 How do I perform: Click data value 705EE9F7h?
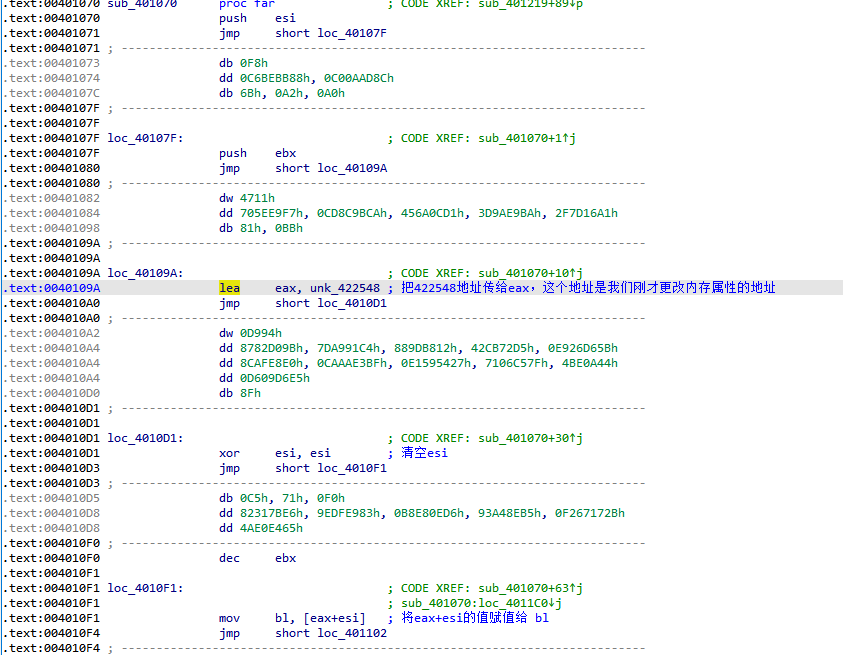click(271, 213)
